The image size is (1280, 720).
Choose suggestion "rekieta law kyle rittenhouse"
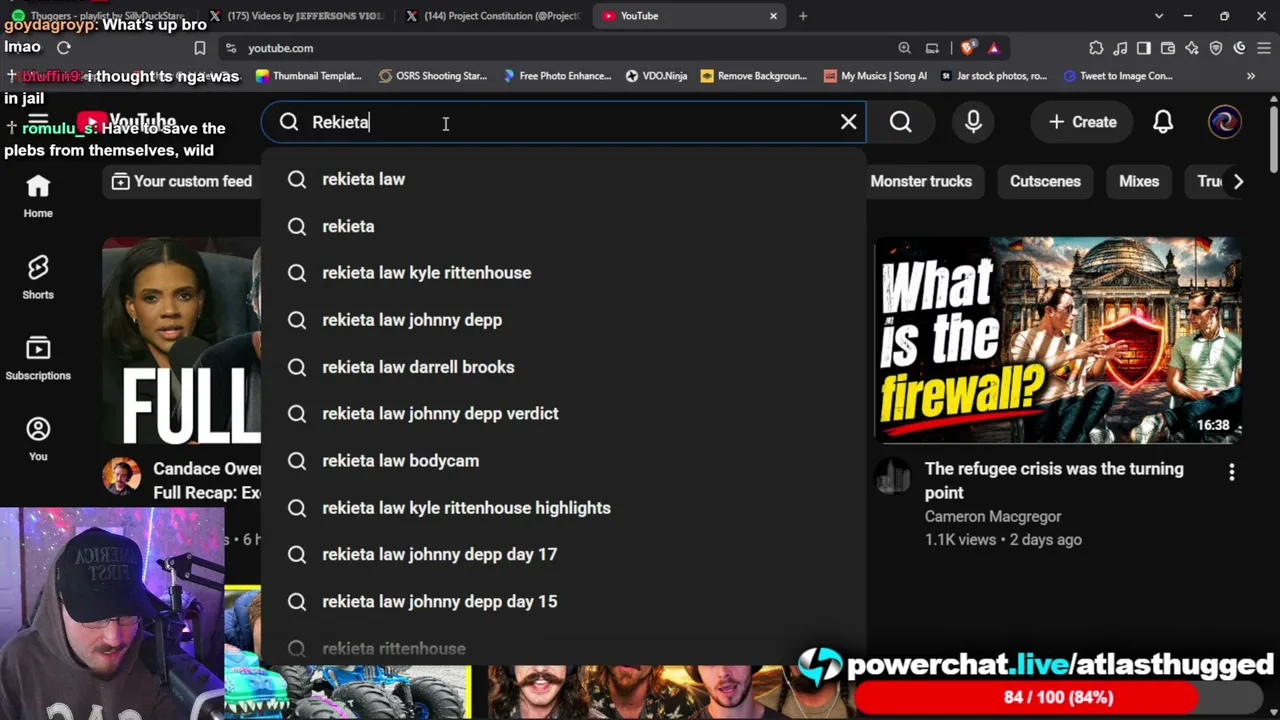(x=563, y=273)
